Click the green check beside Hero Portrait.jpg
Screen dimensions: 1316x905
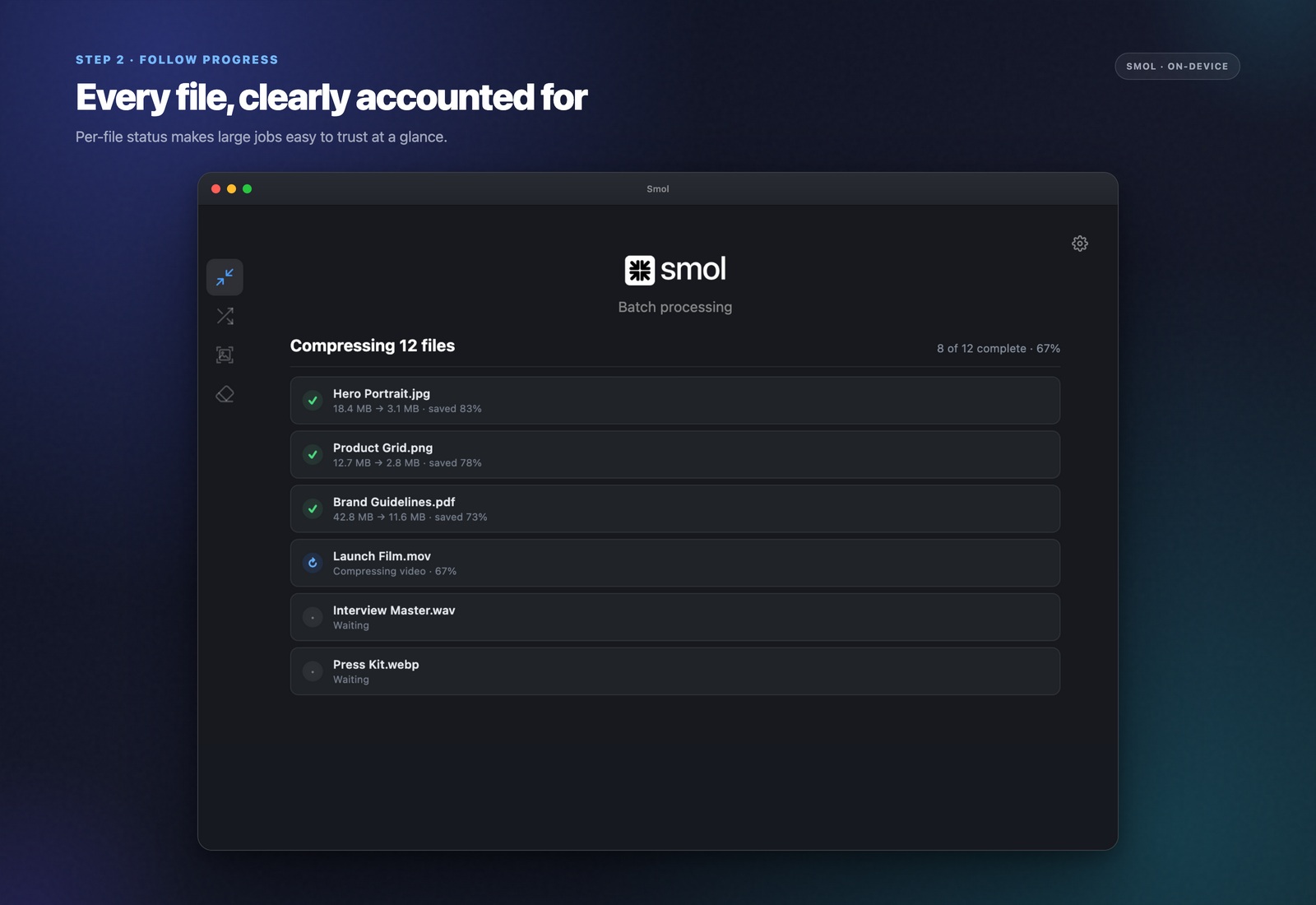point(313,401)
